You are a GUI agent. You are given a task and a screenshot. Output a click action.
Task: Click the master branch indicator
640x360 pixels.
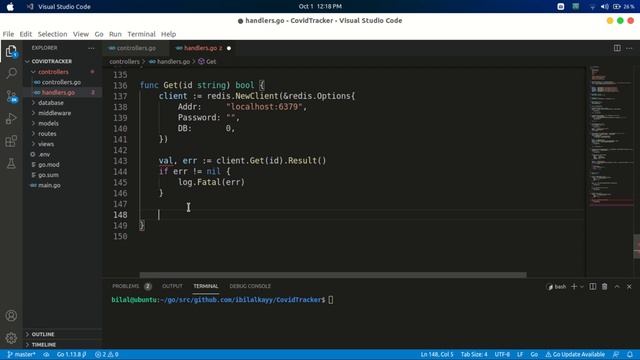pos(22,354)
